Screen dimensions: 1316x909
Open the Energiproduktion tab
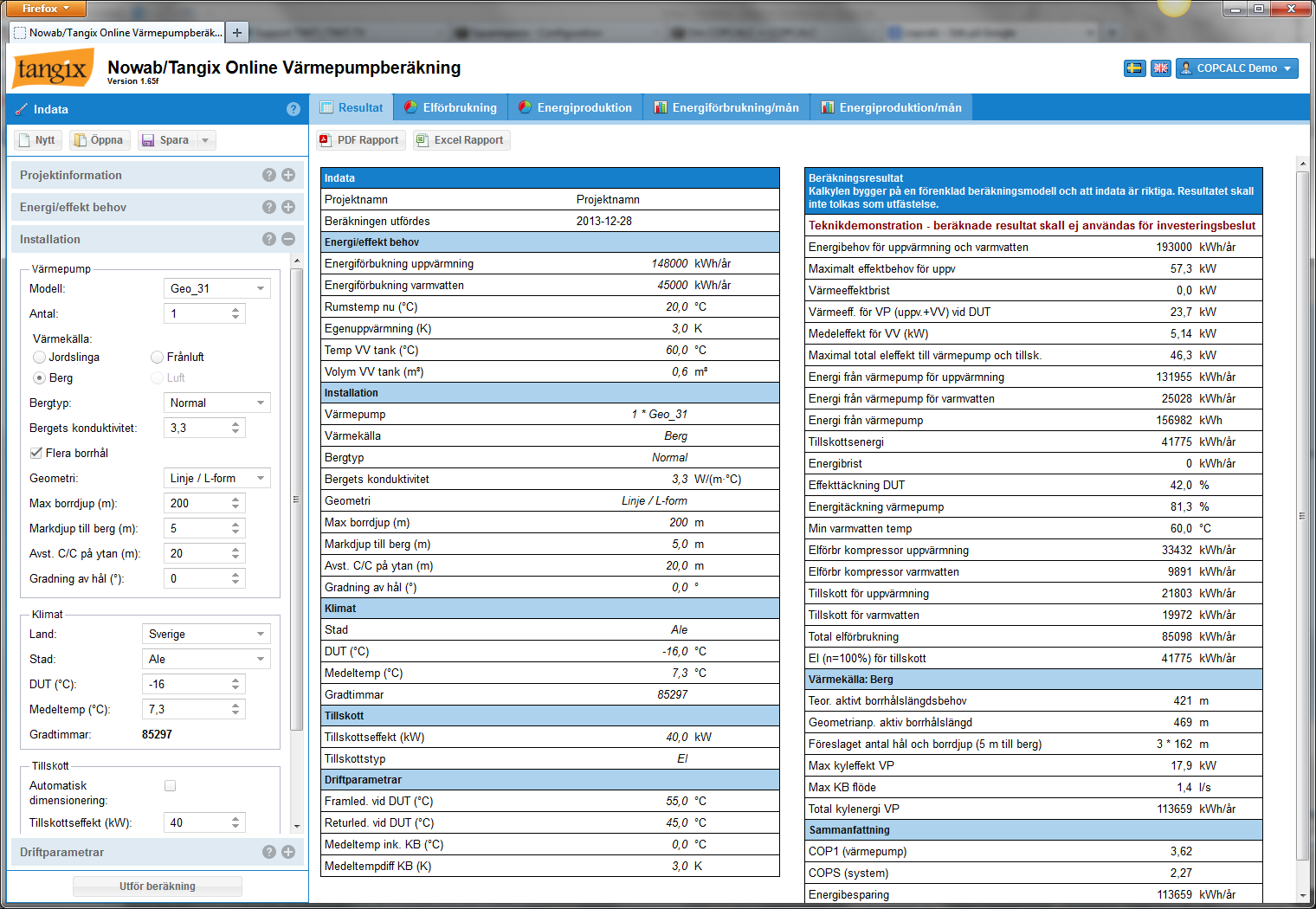(x=576, y=107)
